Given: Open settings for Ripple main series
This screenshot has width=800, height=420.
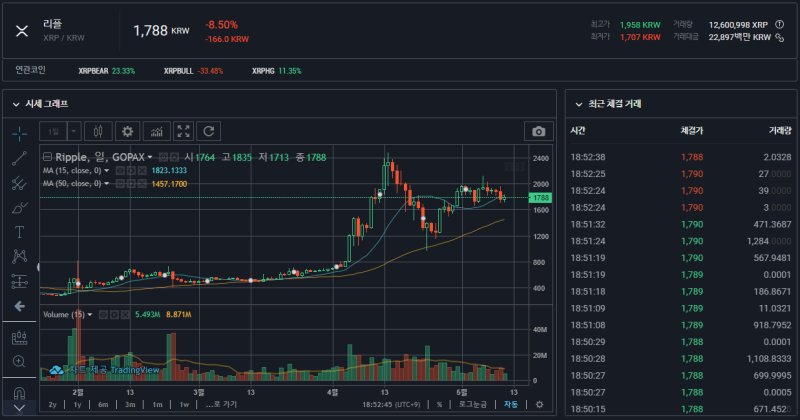Looking at the screenshot, I should [x=174, y=157].
